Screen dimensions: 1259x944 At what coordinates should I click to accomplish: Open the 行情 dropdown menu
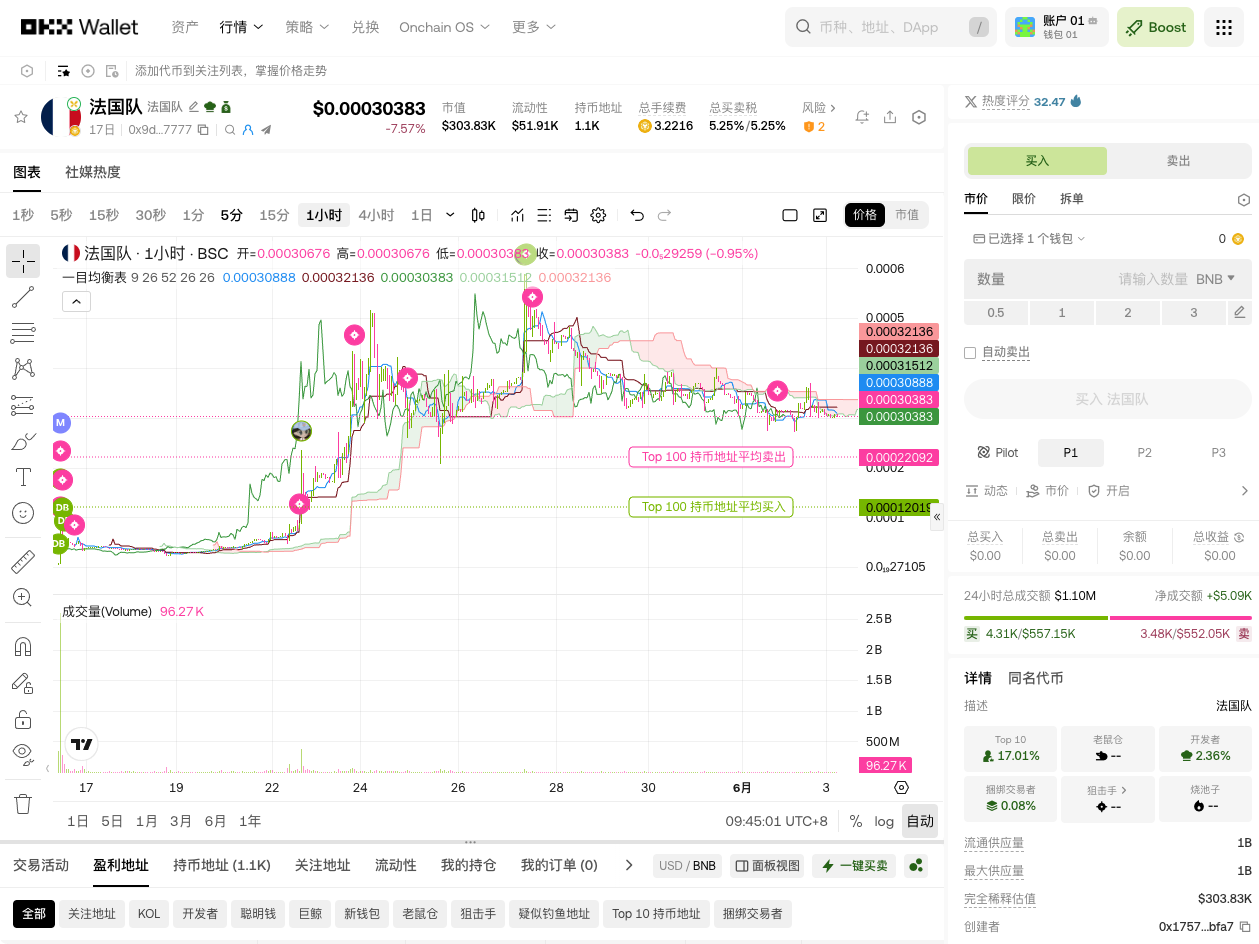241,27
